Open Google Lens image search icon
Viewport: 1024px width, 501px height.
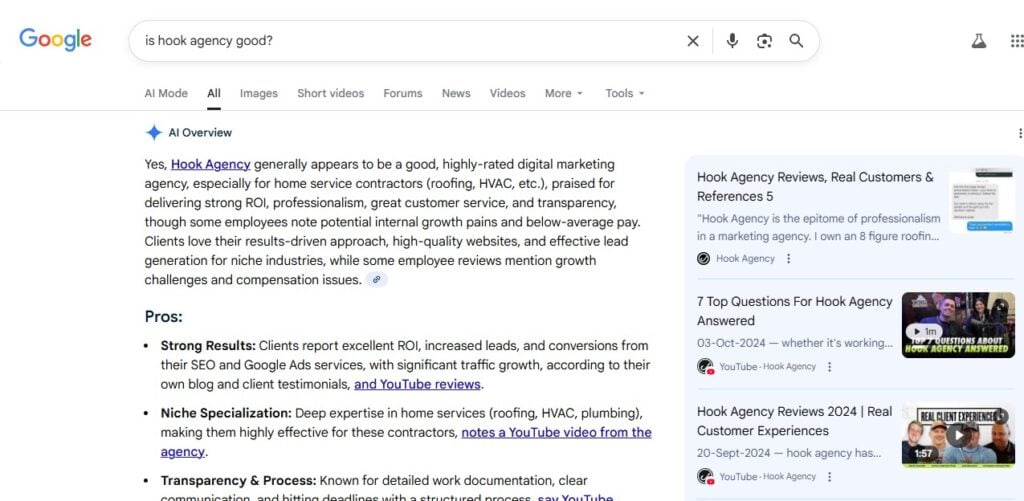click(764, 41)
